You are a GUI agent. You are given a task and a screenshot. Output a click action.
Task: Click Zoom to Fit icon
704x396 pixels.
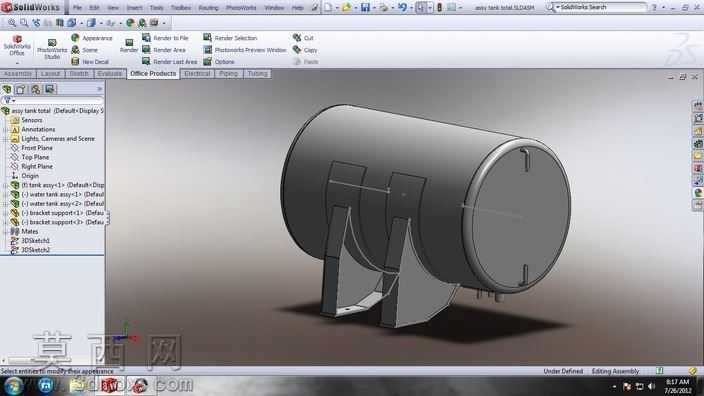coord(12,22)
